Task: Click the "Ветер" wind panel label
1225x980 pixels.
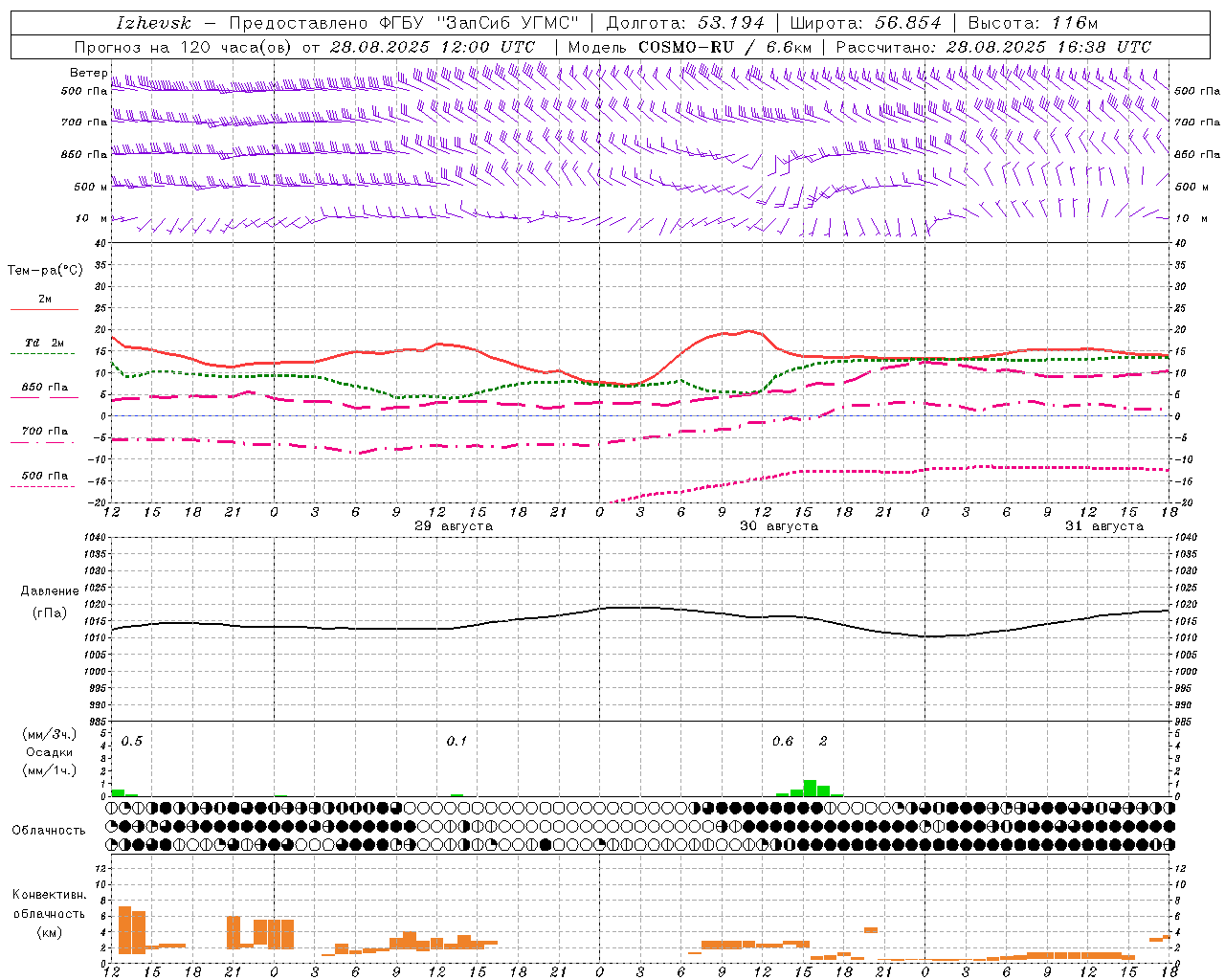Action: pyautogui.click(x=88, y=73)
